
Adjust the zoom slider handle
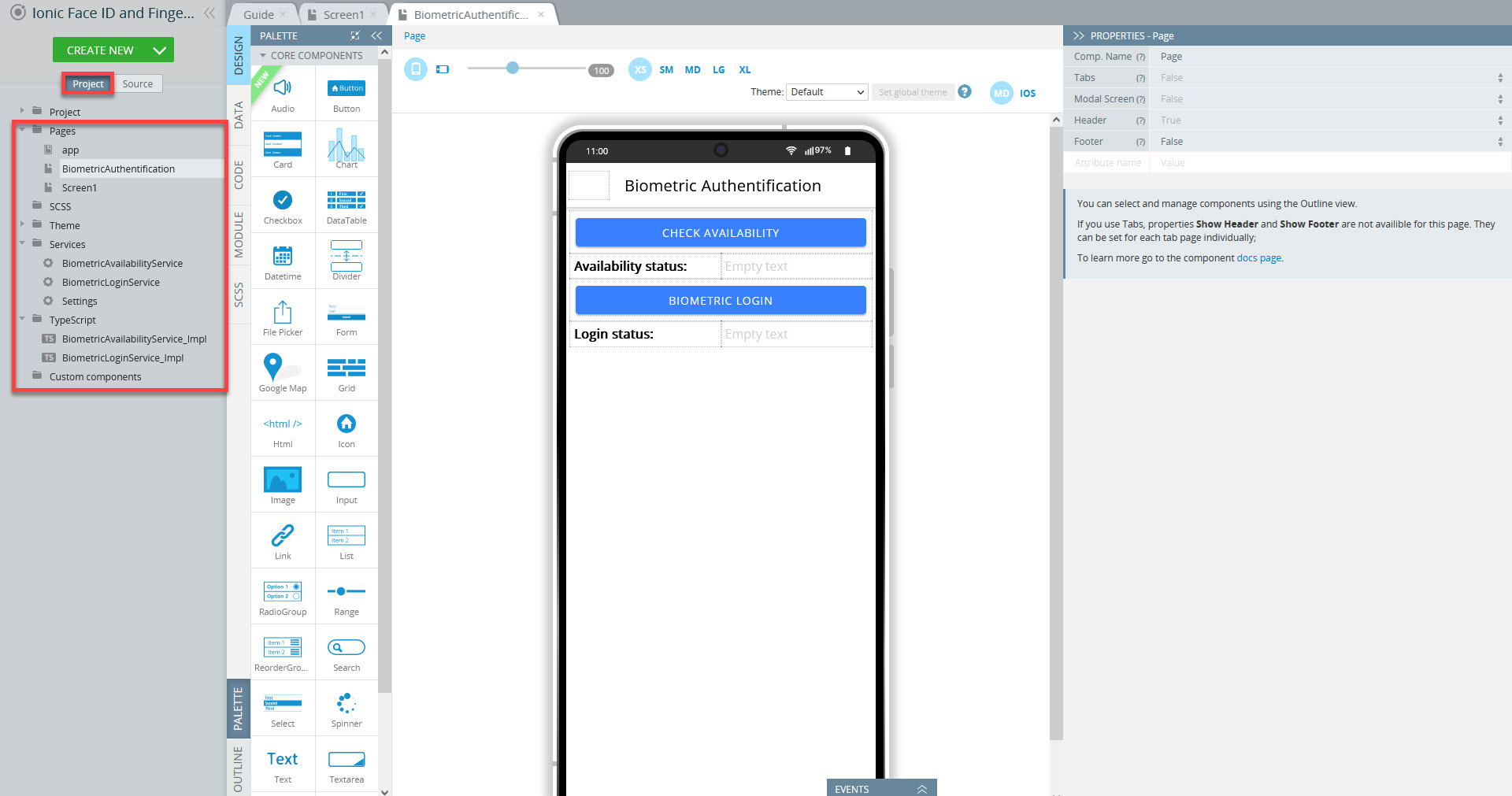tap(513, 68)
